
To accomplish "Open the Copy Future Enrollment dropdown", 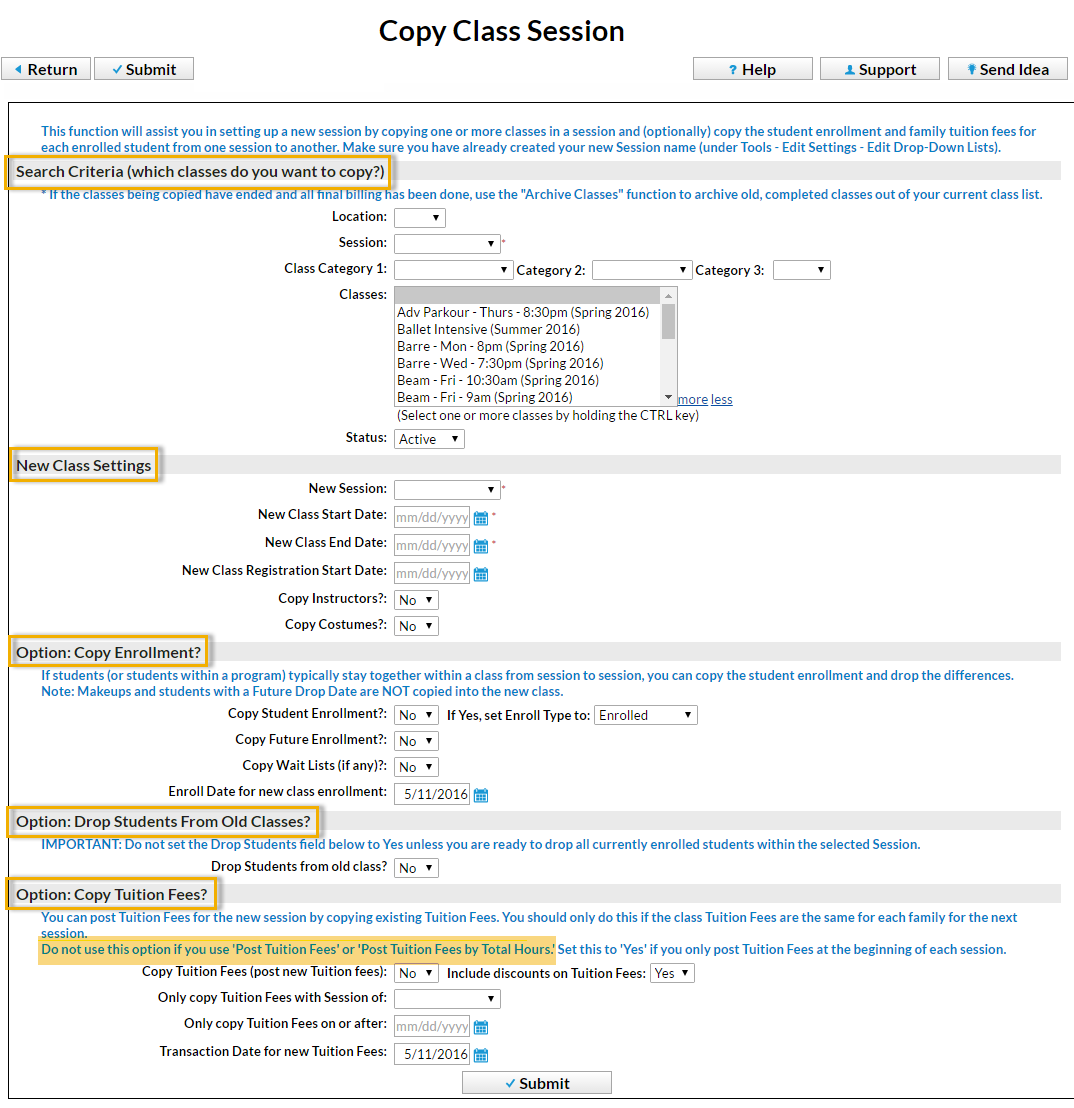I will 416,741.
